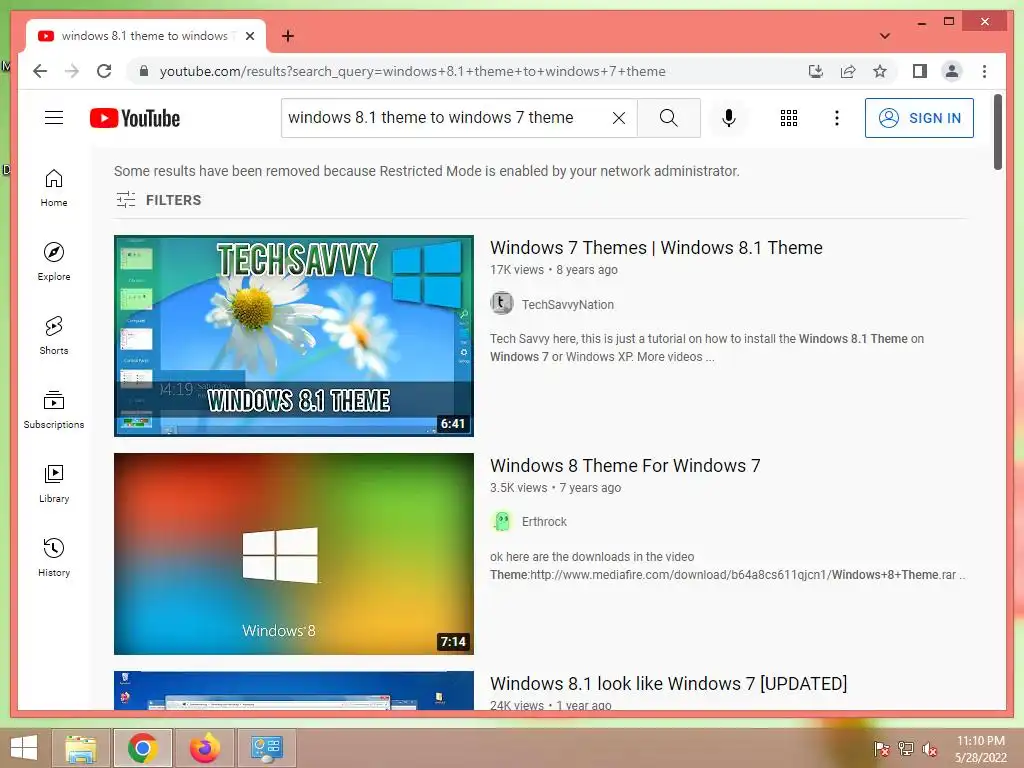Open Windows 8.1 look like Windows 7 video
The height and width of the screenshot is (768, 1024).
[668, 684]
